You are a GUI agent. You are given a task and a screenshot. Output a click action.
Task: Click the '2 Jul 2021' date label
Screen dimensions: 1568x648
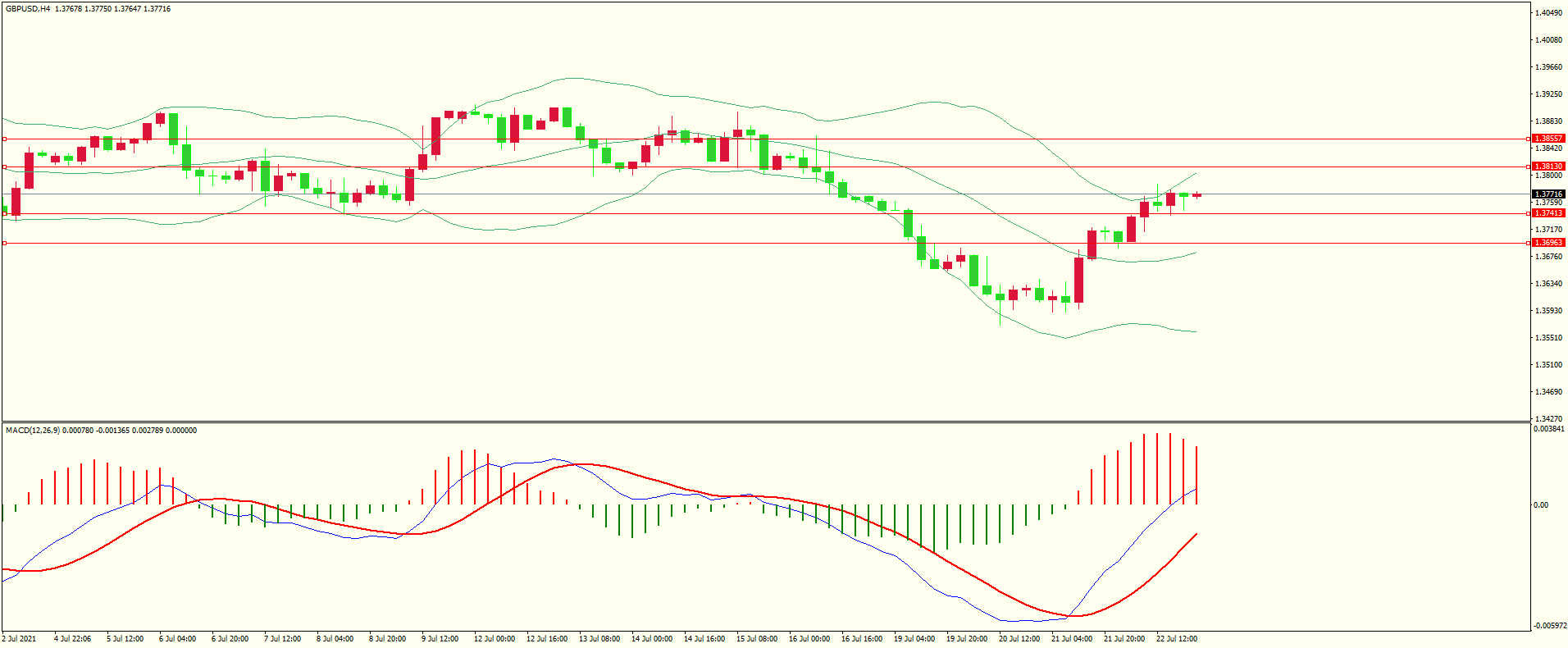tap(20, 639)
